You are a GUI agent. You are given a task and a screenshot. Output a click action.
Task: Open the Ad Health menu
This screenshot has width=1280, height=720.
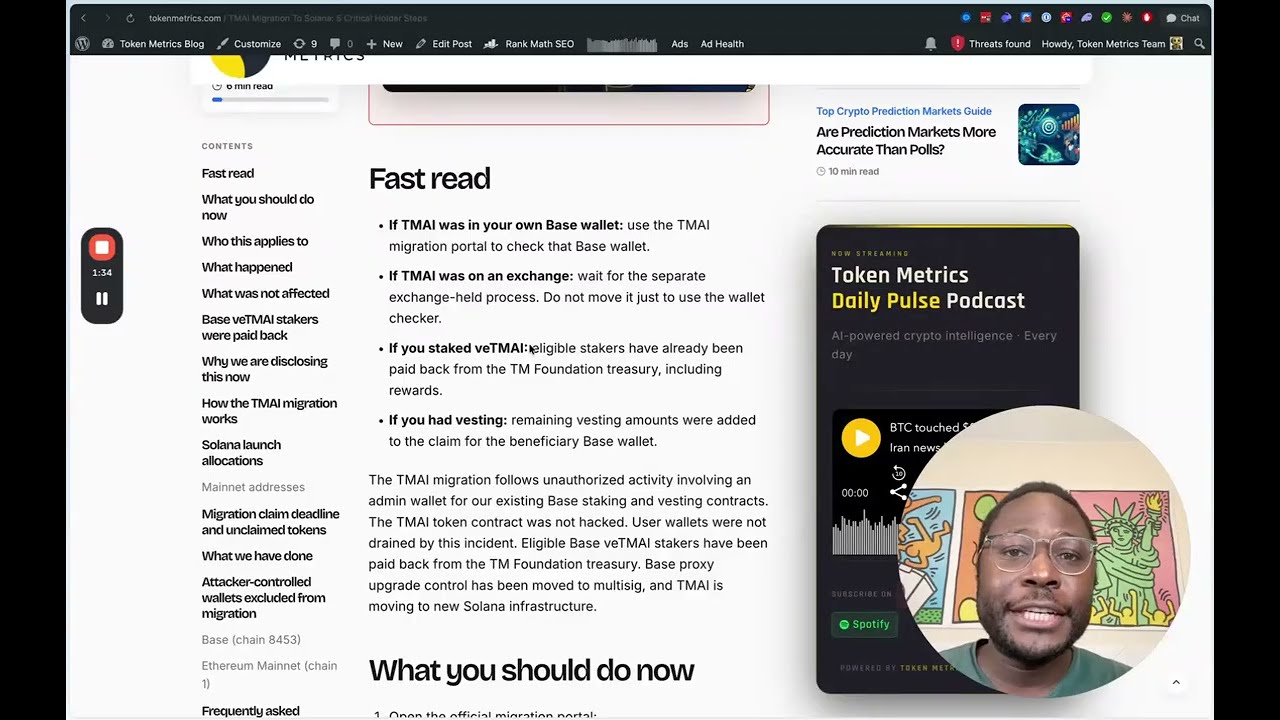722,44
